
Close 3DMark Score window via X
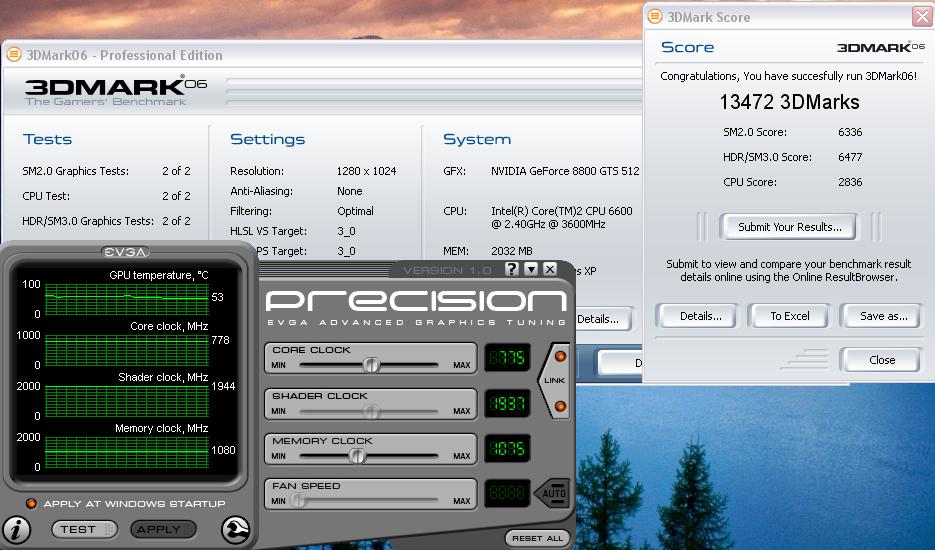(922, 17)
